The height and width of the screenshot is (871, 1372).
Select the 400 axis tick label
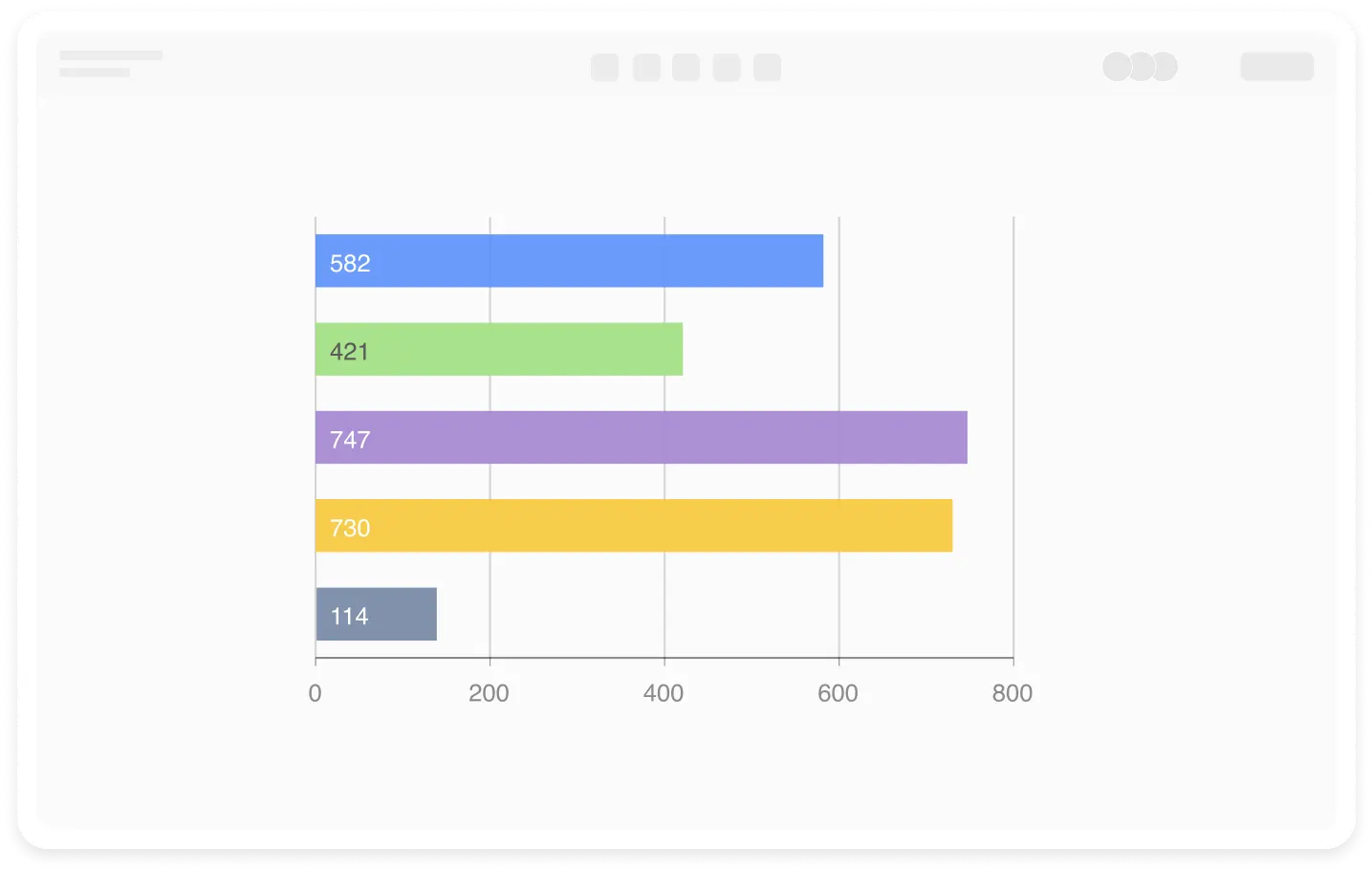click(664, 693)
